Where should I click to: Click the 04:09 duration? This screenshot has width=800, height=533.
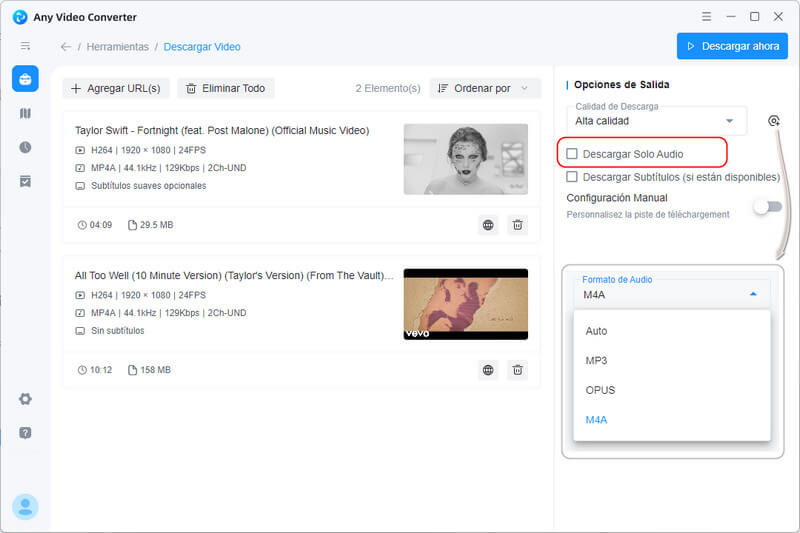[x=101, y=225]
